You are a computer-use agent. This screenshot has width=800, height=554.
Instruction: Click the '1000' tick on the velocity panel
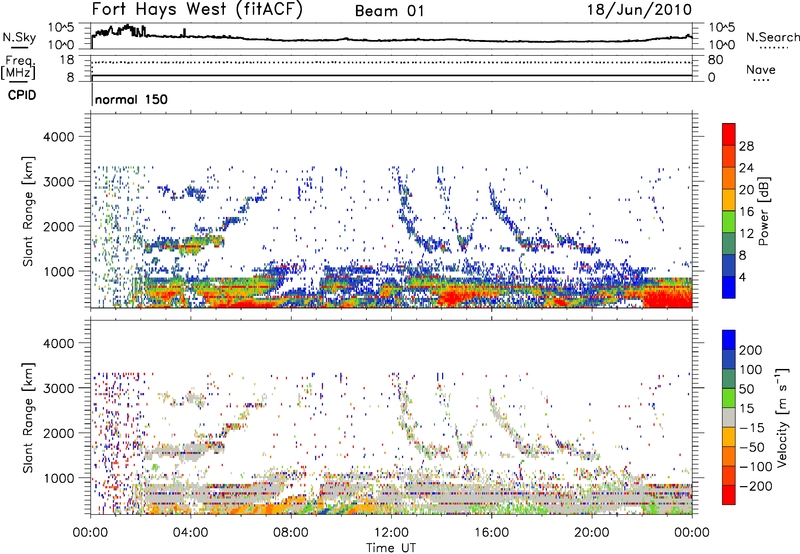[x=58, y=478]
